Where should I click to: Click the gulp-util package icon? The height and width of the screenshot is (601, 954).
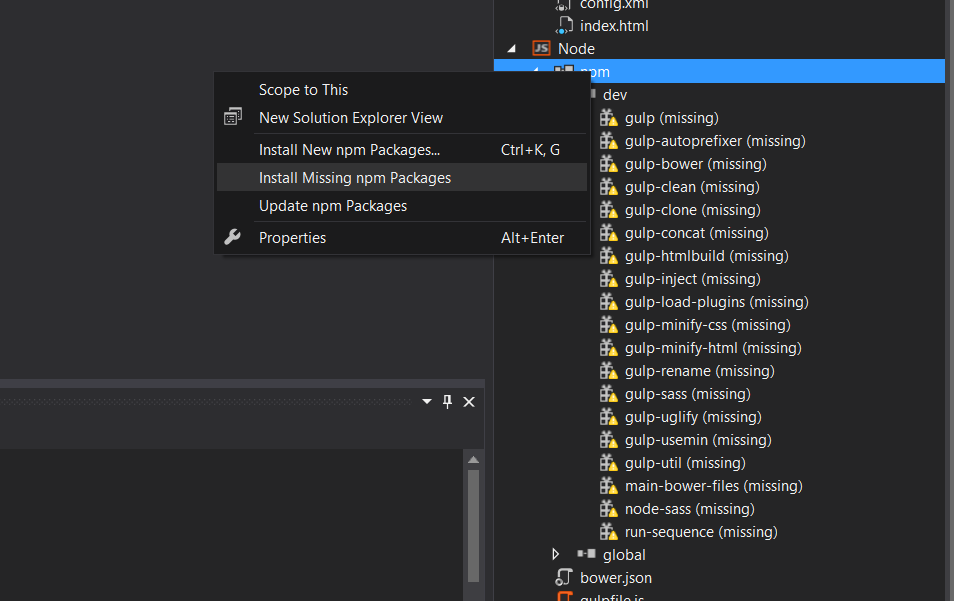click(608, 463)
